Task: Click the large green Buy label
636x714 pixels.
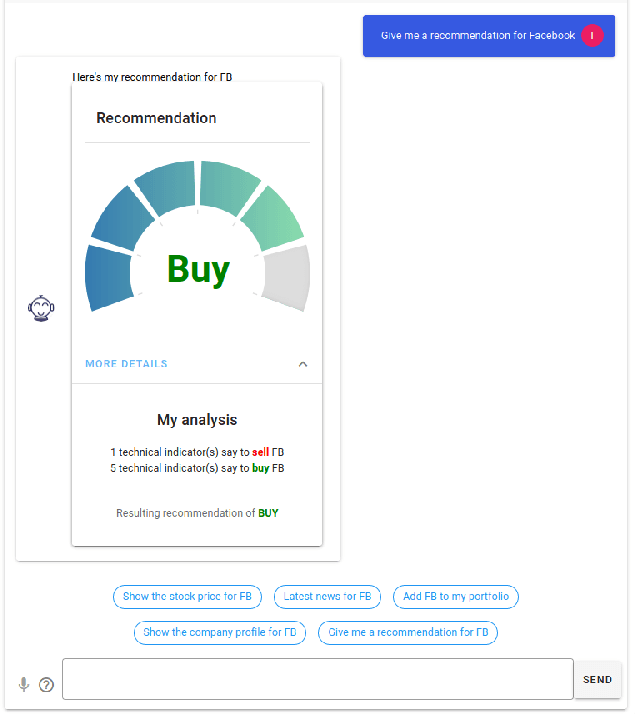Action: click(198, 269)
